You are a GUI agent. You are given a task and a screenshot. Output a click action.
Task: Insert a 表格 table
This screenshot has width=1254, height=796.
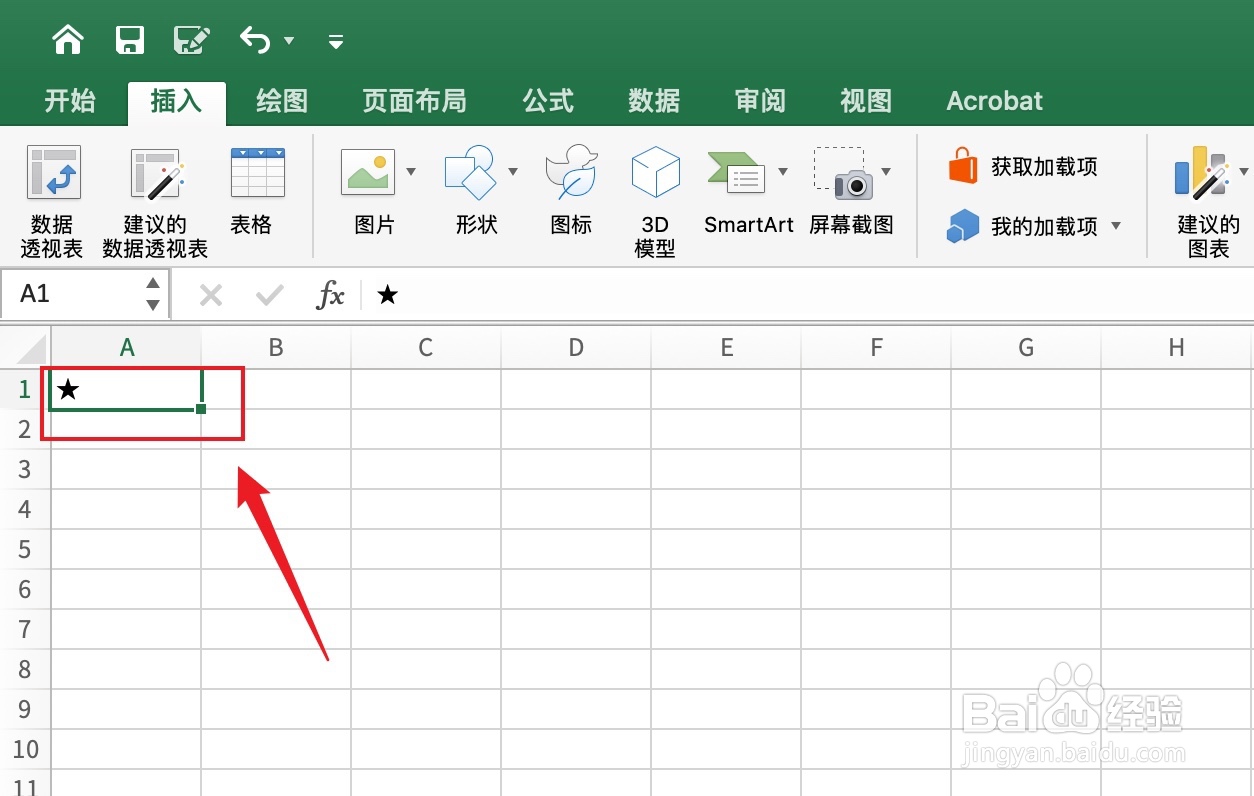point(257,192)
